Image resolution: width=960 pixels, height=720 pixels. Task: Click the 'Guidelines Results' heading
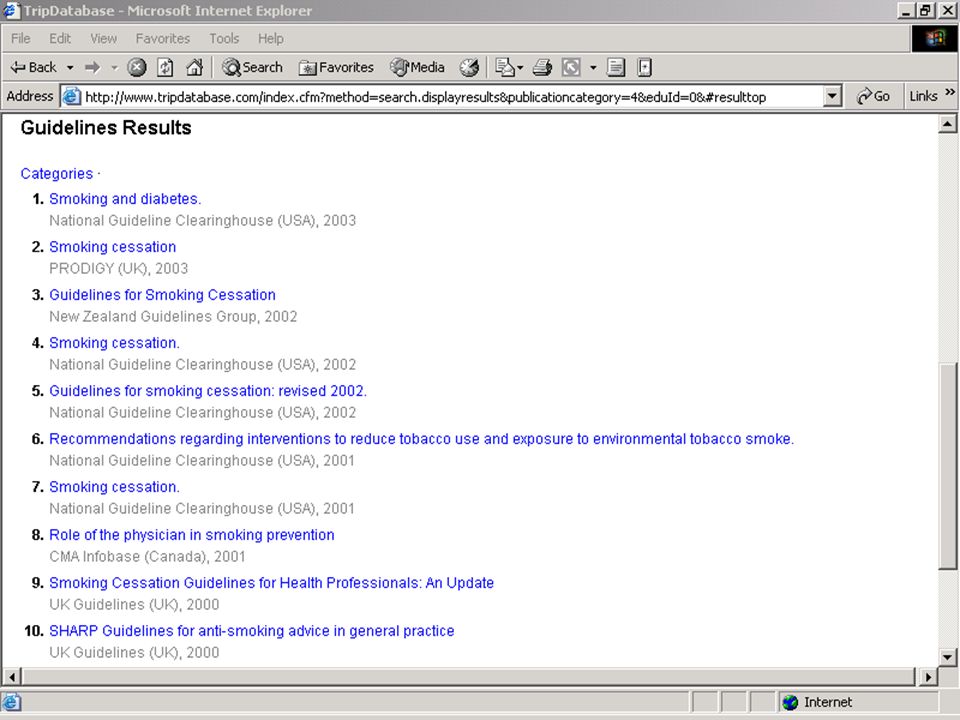pyautogui.click(x=106, y=127)
